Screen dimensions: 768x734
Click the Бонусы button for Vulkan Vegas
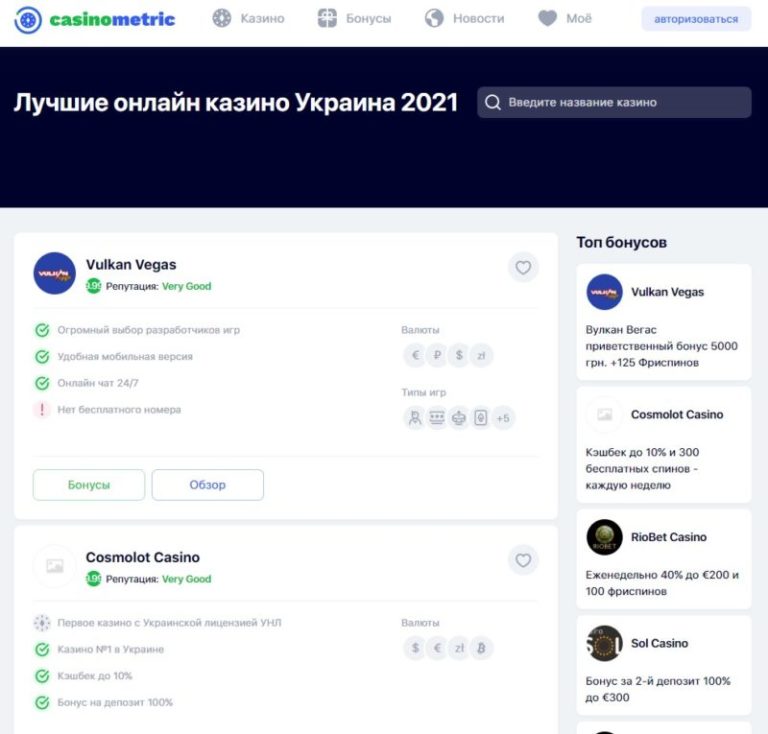(x=89, y=485)
